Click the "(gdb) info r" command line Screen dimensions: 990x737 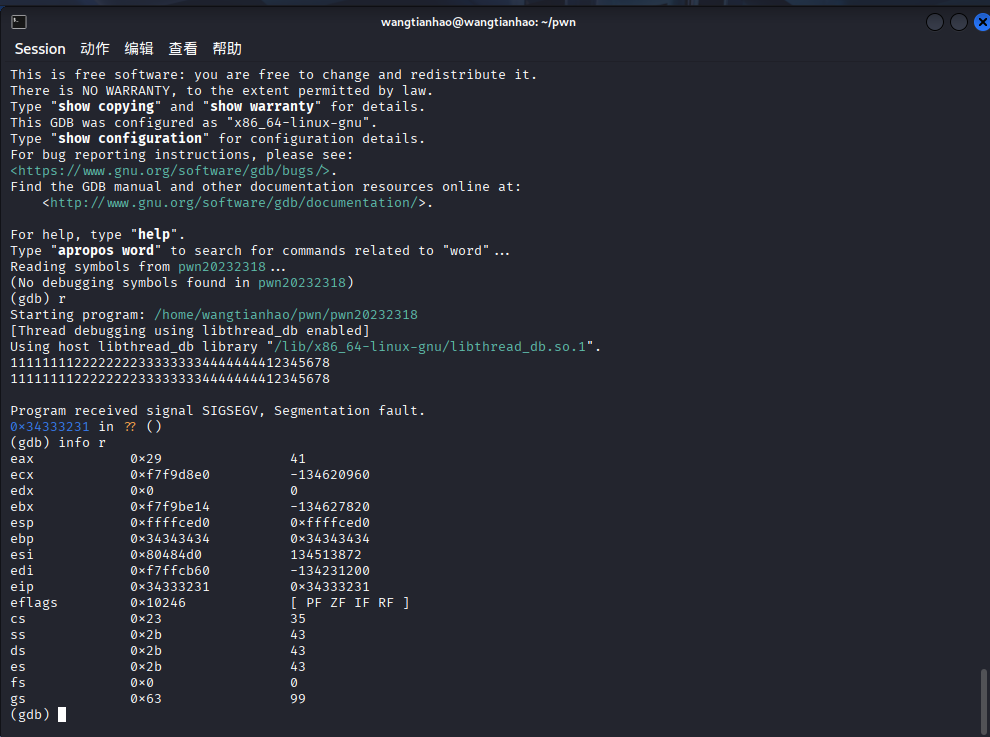[x=58, y=442]
